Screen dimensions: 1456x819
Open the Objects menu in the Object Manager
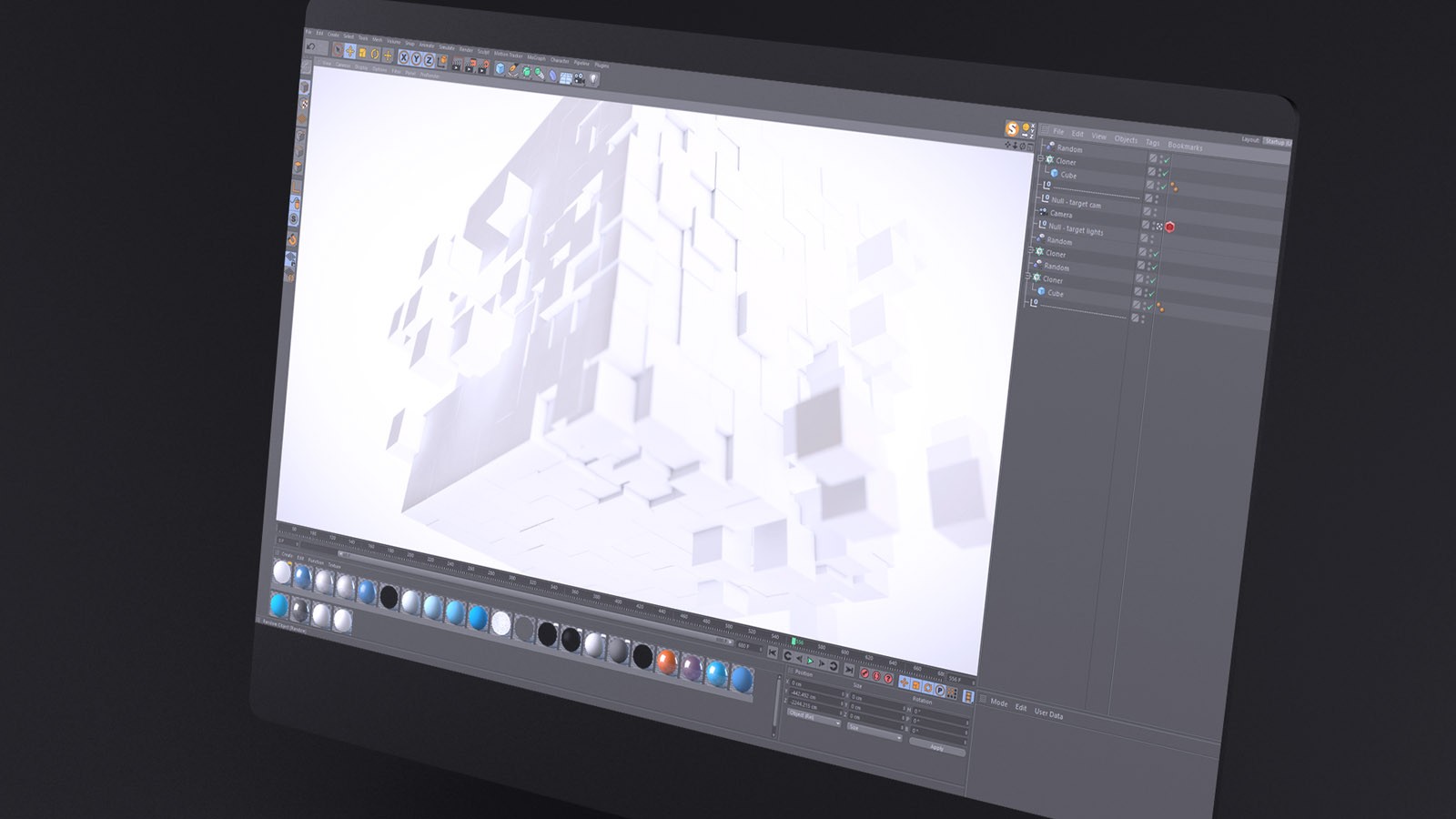(1126, 139)
